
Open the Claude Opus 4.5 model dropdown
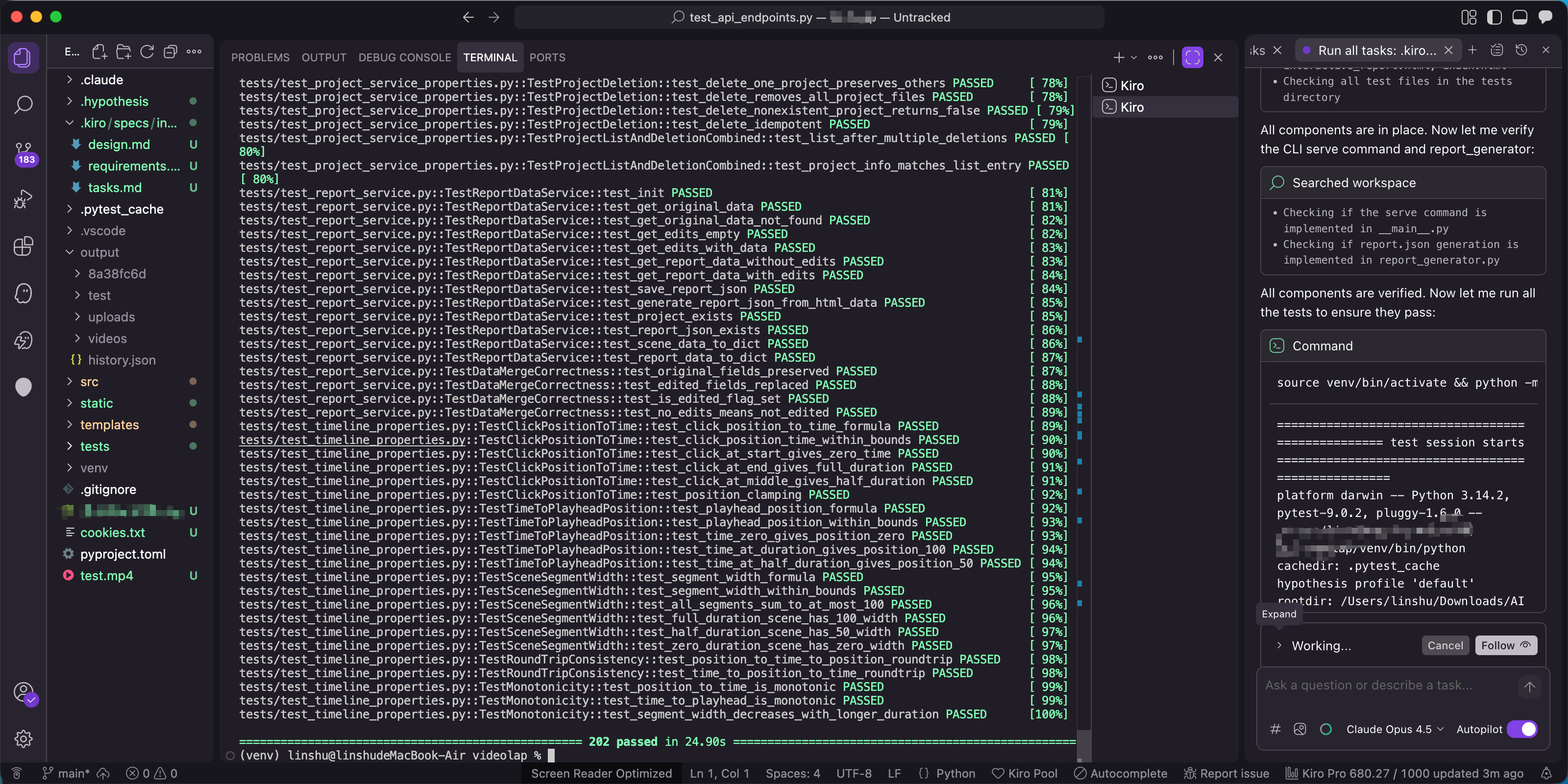[x=1394, y=729]
